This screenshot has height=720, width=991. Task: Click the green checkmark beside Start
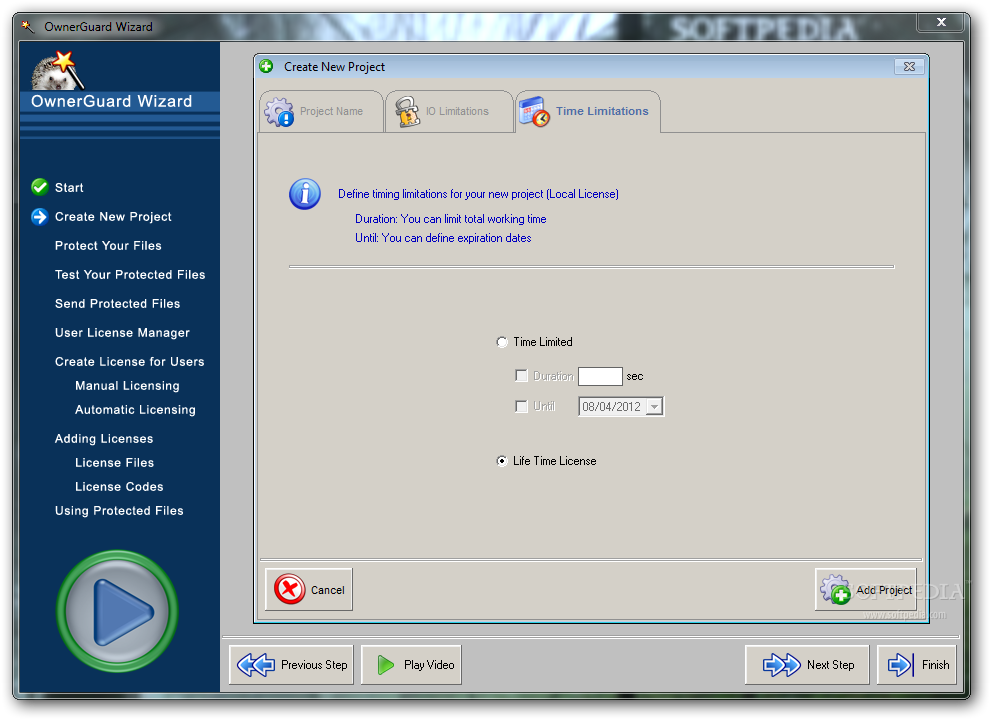coord(40,187)
